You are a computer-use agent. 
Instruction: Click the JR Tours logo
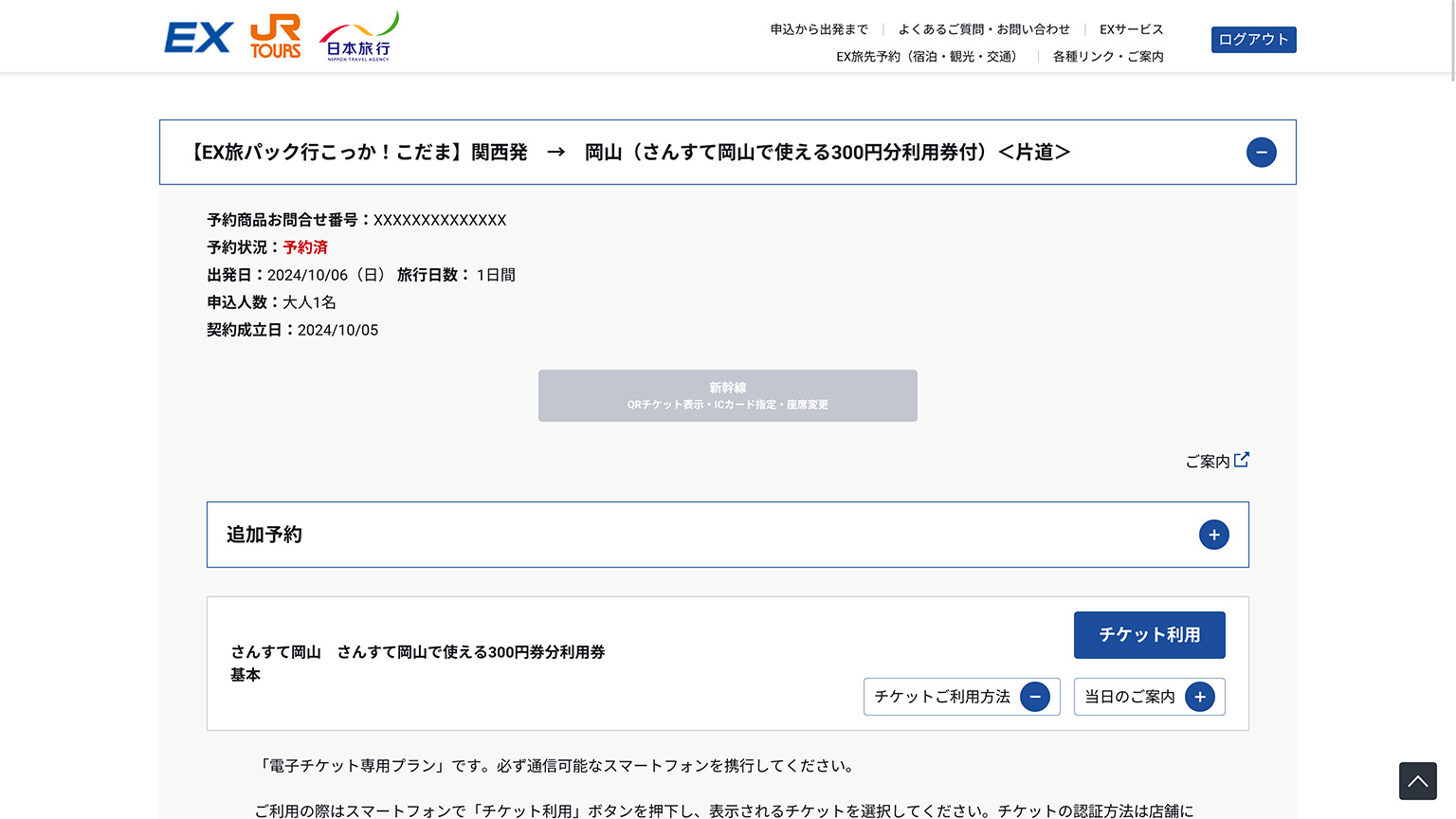tap(275, 37)
